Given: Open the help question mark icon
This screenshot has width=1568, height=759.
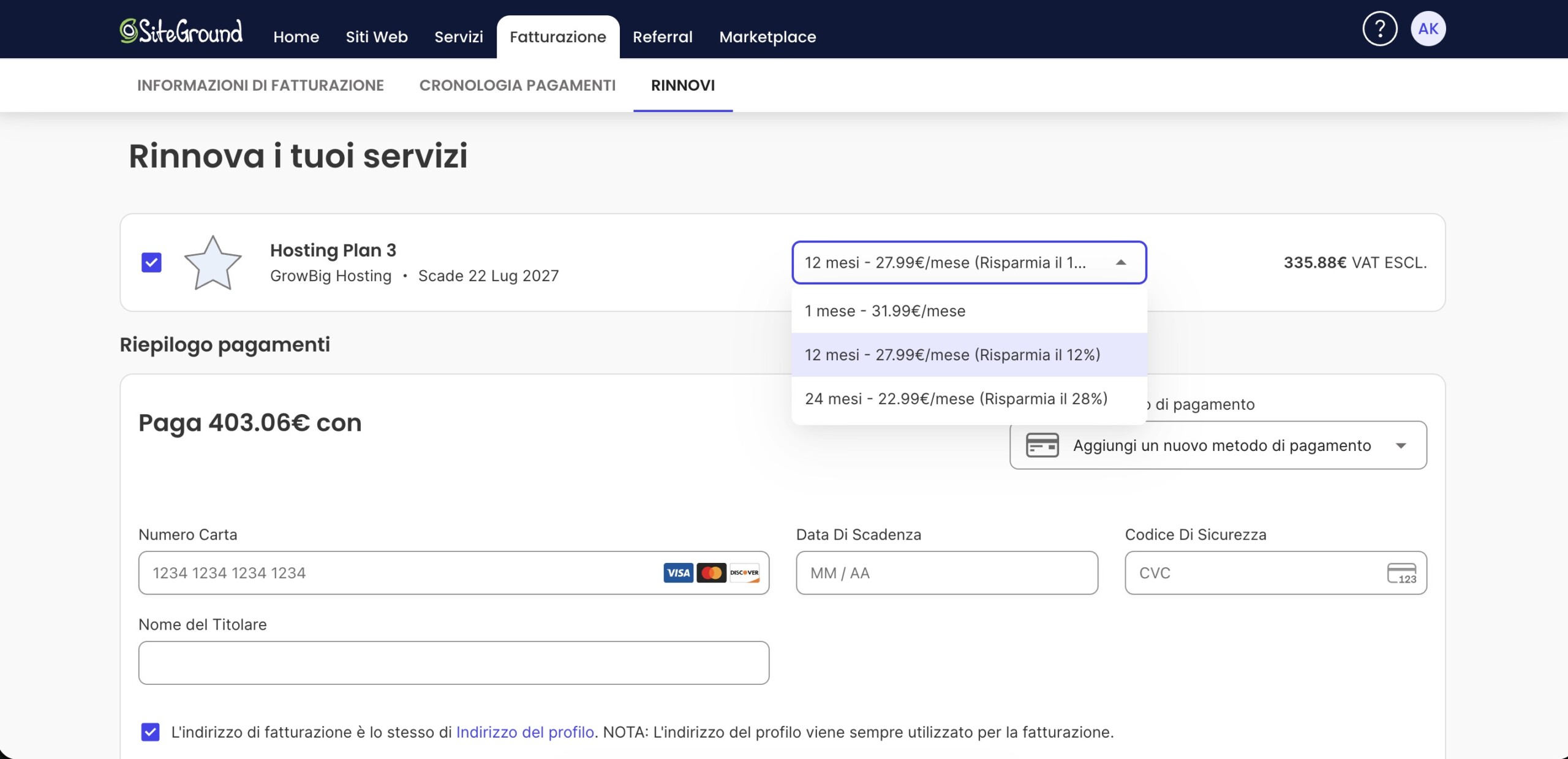Looking at the screenshot, I should [x=1379, y=29].
